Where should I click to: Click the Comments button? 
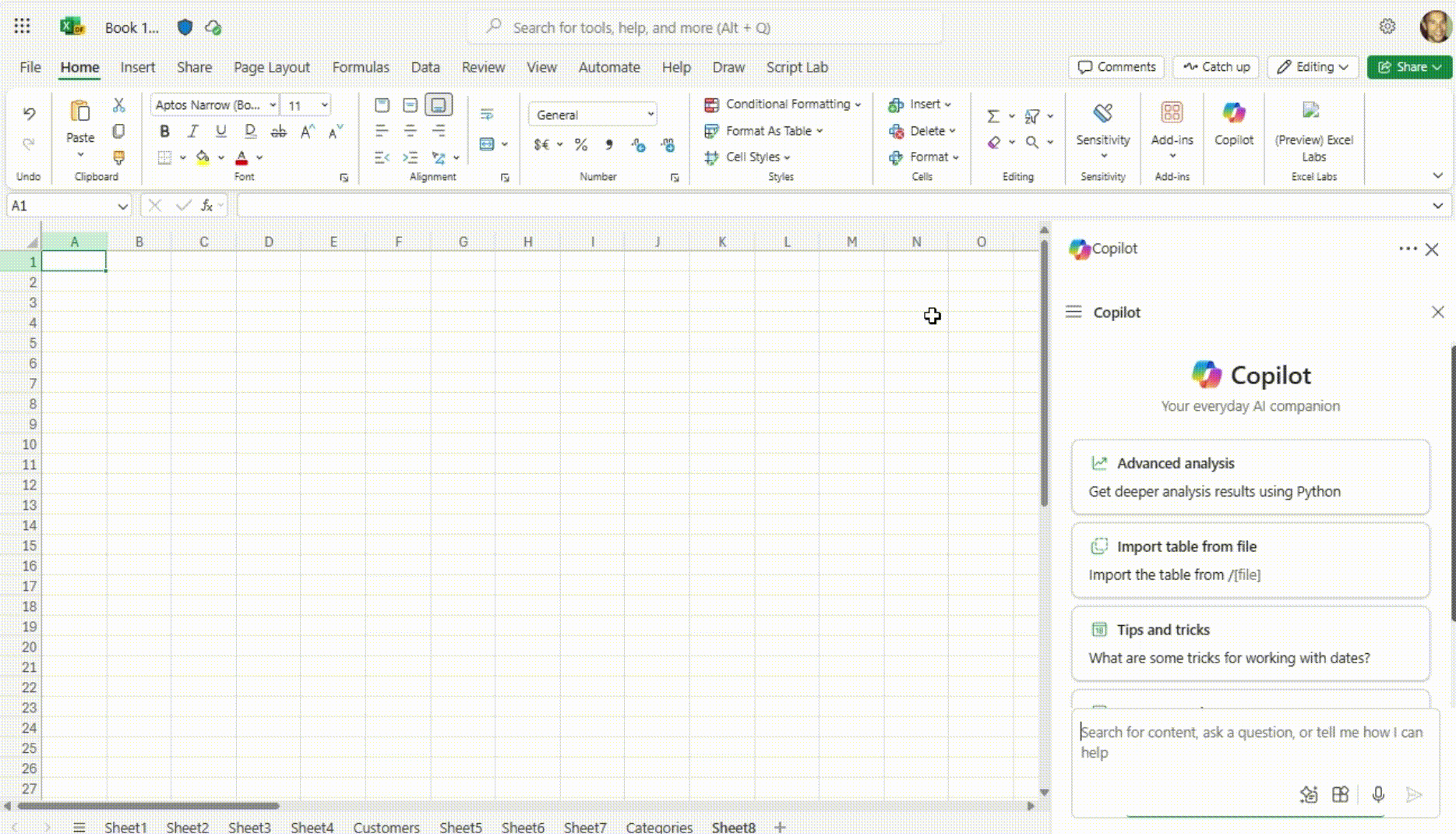(x=1116, y=67)
